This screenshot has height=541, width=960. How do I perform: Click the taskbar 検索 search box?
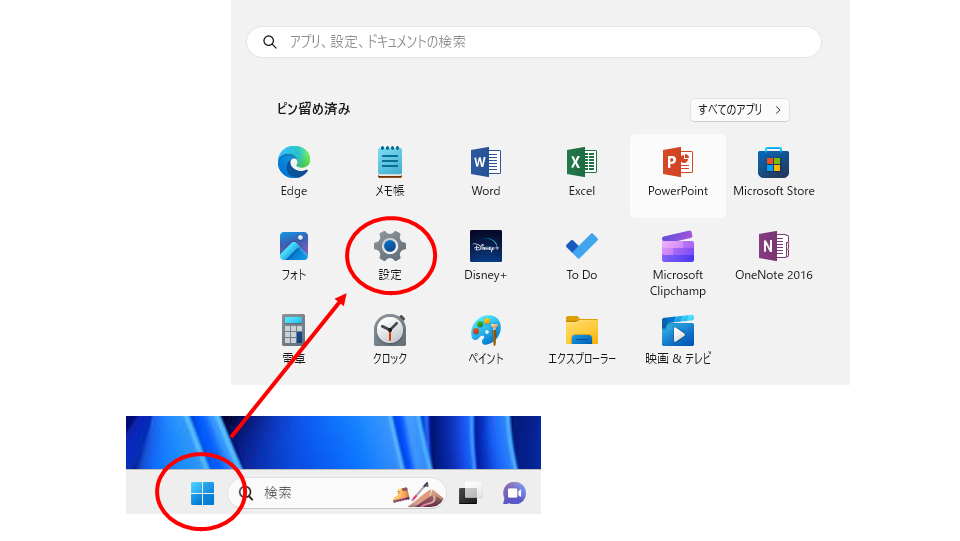(337, 493)
